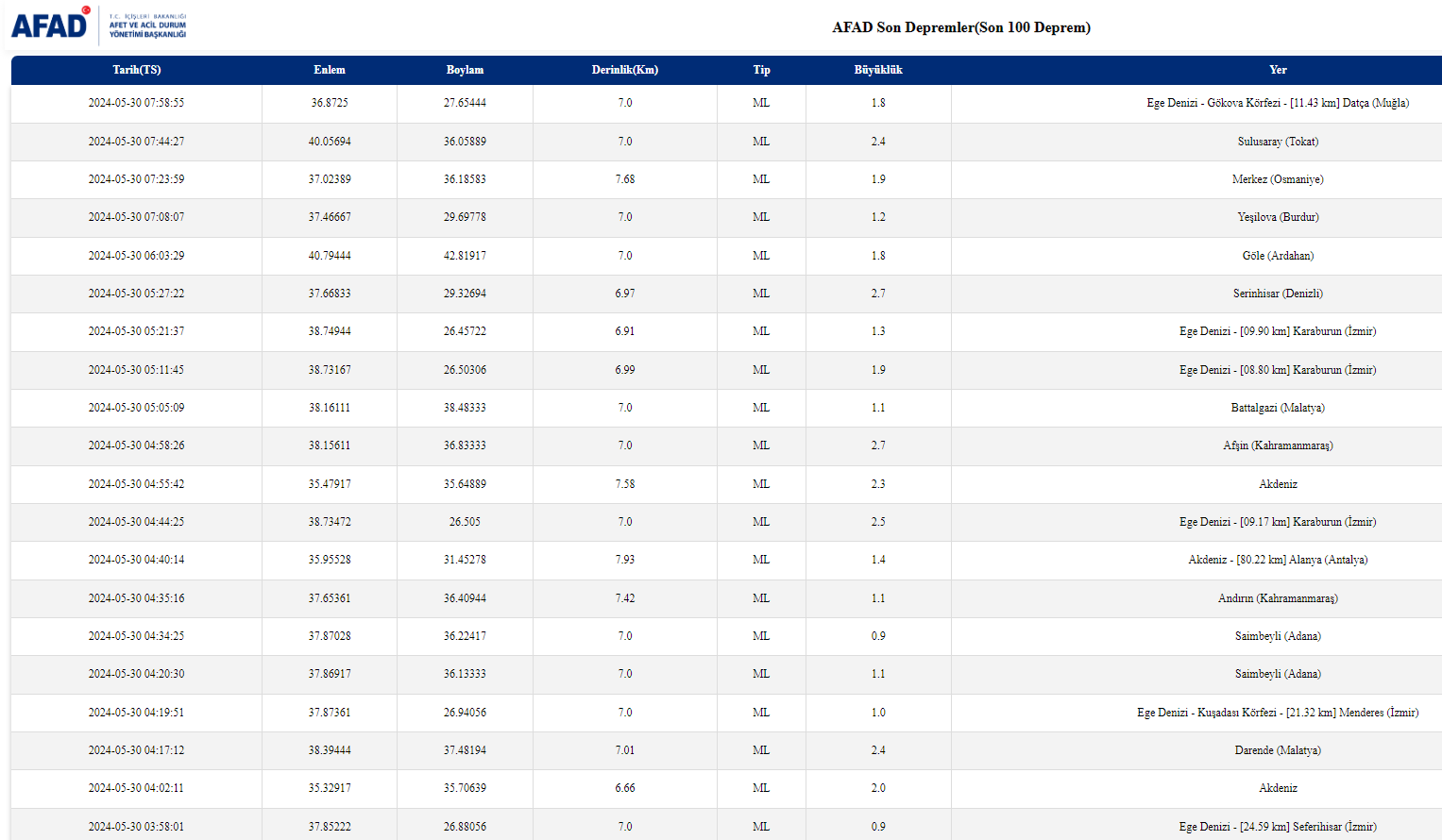The width and height of the screenshot is (1442, 840).
Task: Click the Tarih(TS) column header
Action: coord(137,70)
